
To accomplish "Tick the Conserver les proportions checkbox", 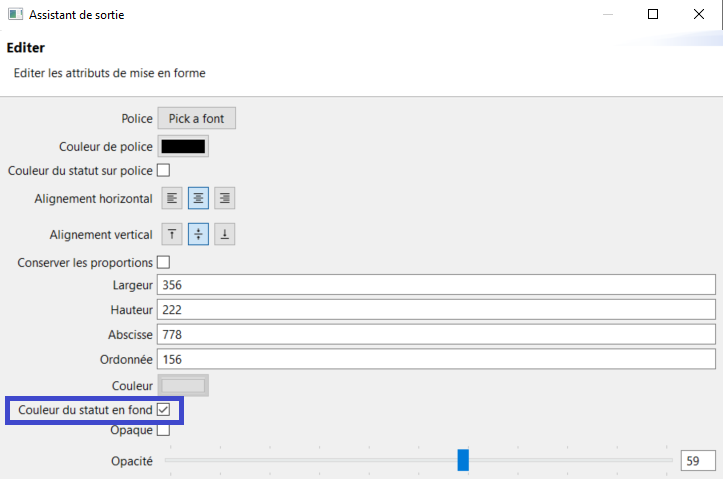I will coord(164,263).
